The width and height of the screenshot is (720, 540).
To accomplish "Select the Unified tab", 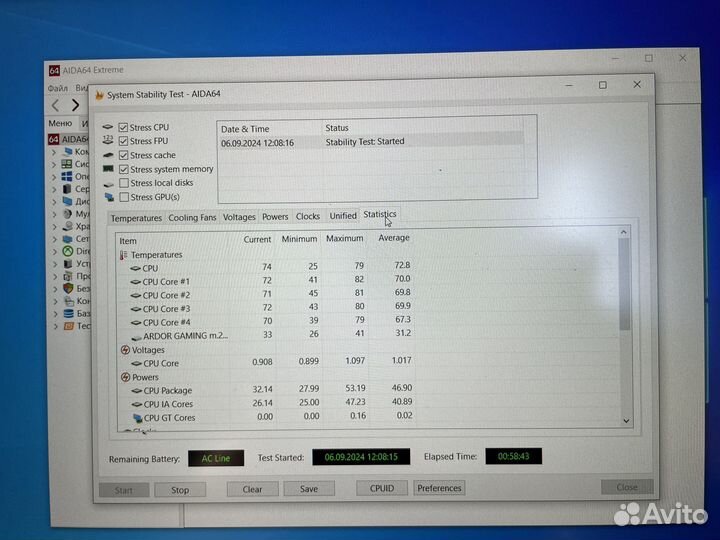I will [x=343, y=216].
